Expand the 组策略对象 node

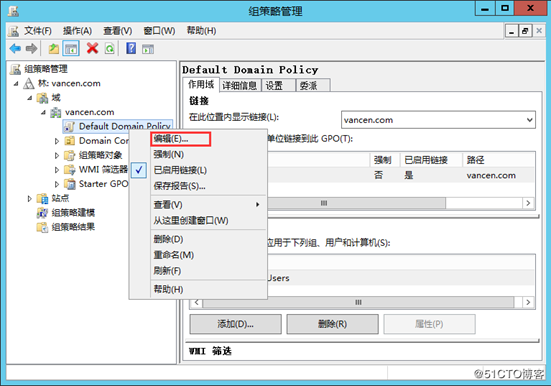point(57,155)
